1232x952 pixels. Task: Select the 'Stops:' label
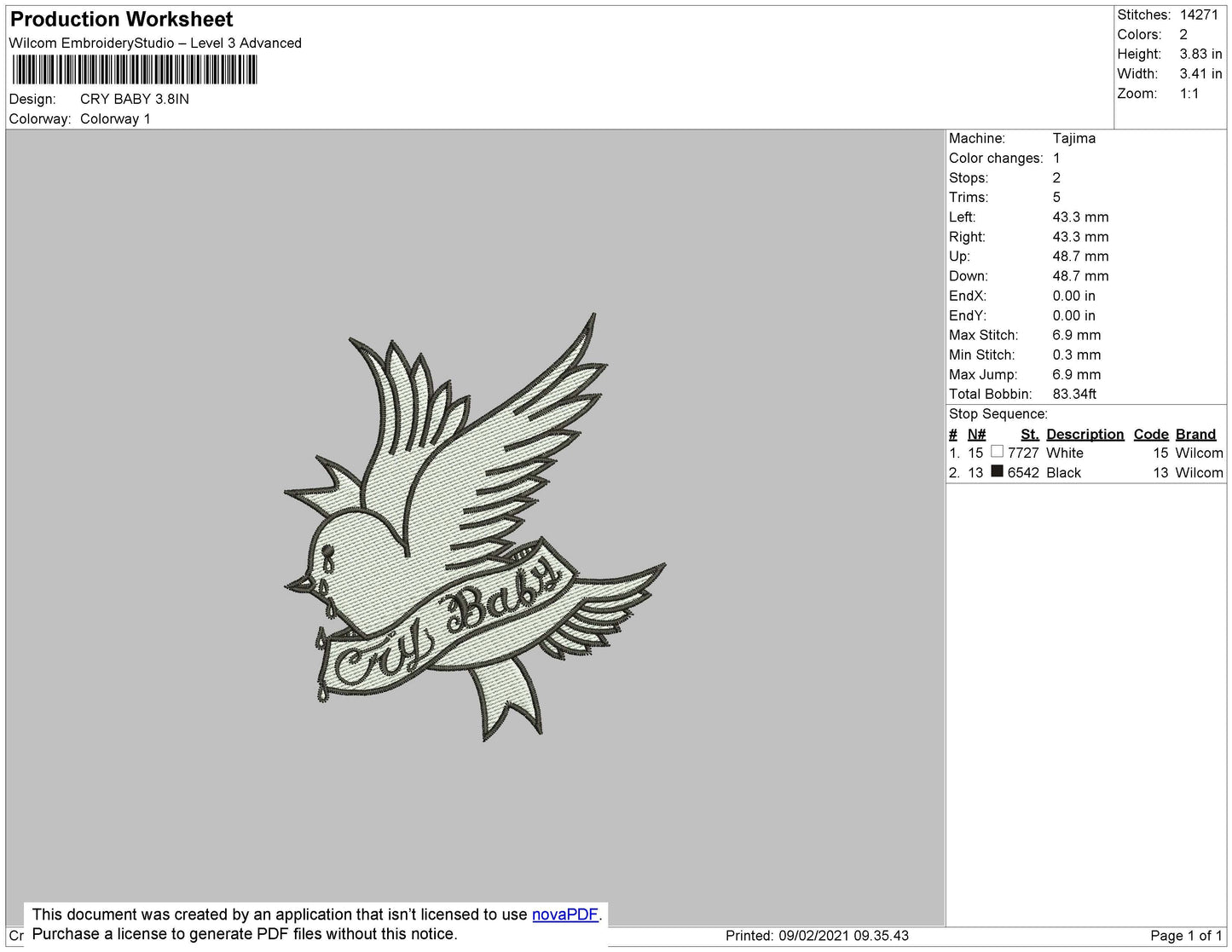point(969,178)
